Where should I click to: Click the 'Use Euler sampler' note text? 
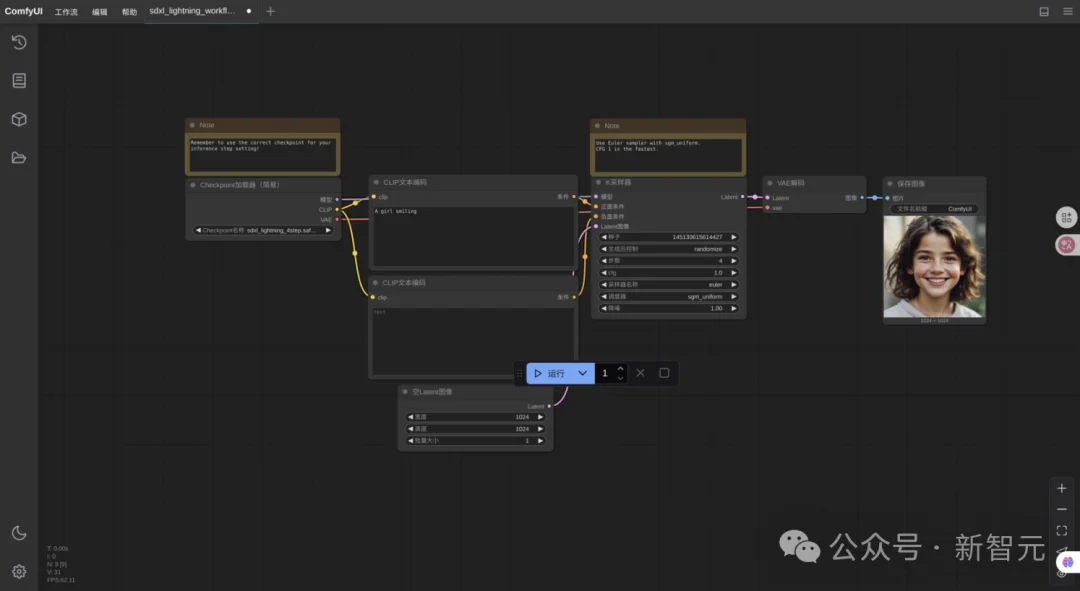[667, 154]
